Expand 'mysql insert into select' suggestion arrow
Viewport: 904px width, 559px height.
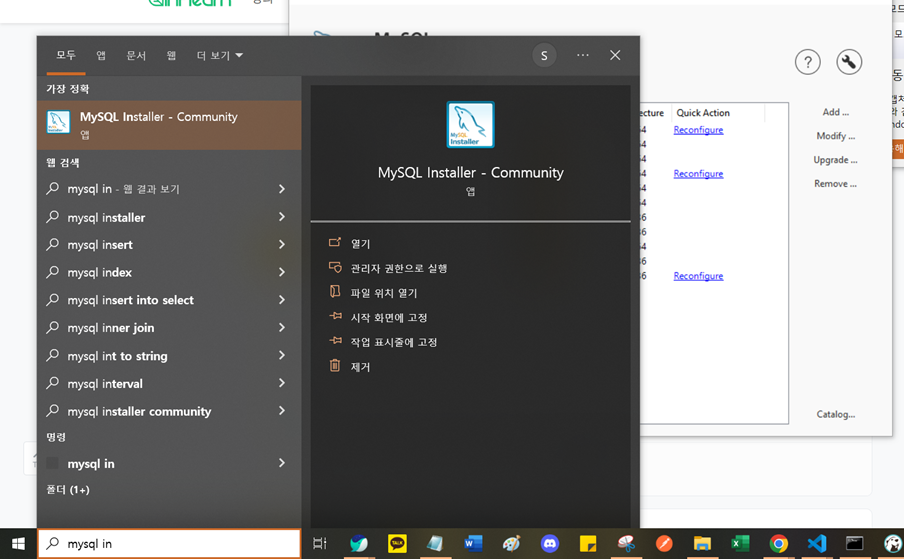coord(282,300)
